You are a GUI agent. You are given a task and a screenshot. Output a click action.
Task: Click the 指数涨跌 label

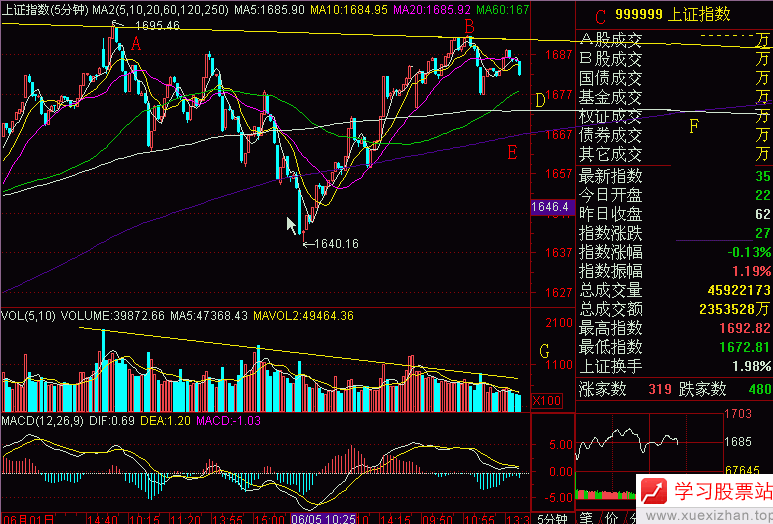click(610, 233)
